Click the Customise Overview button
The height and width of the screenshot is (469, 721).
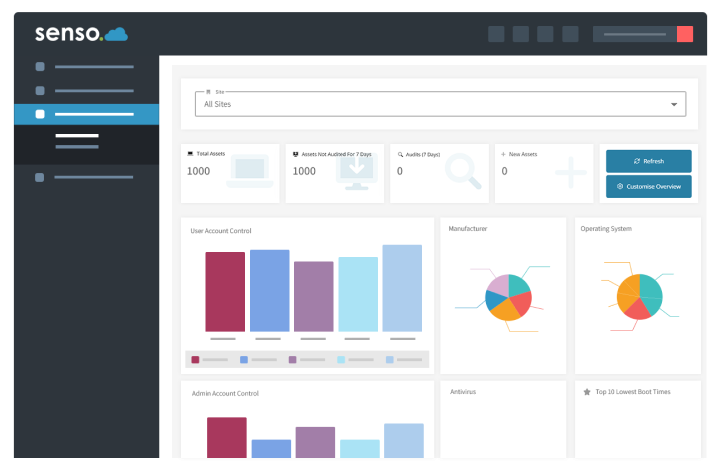coord(648,186)
